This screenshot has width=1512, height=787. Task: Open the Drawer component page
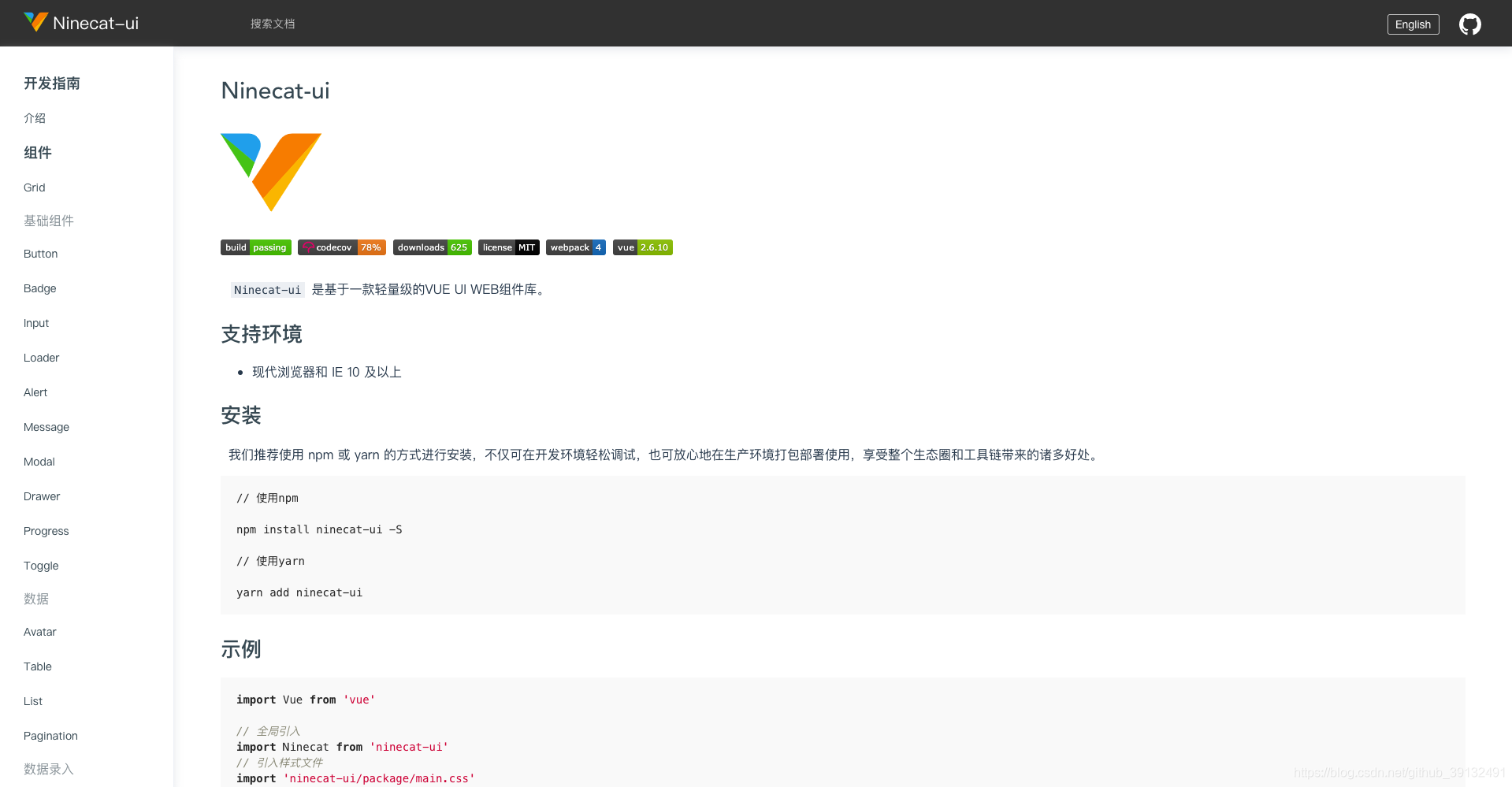tap(42, 496)
